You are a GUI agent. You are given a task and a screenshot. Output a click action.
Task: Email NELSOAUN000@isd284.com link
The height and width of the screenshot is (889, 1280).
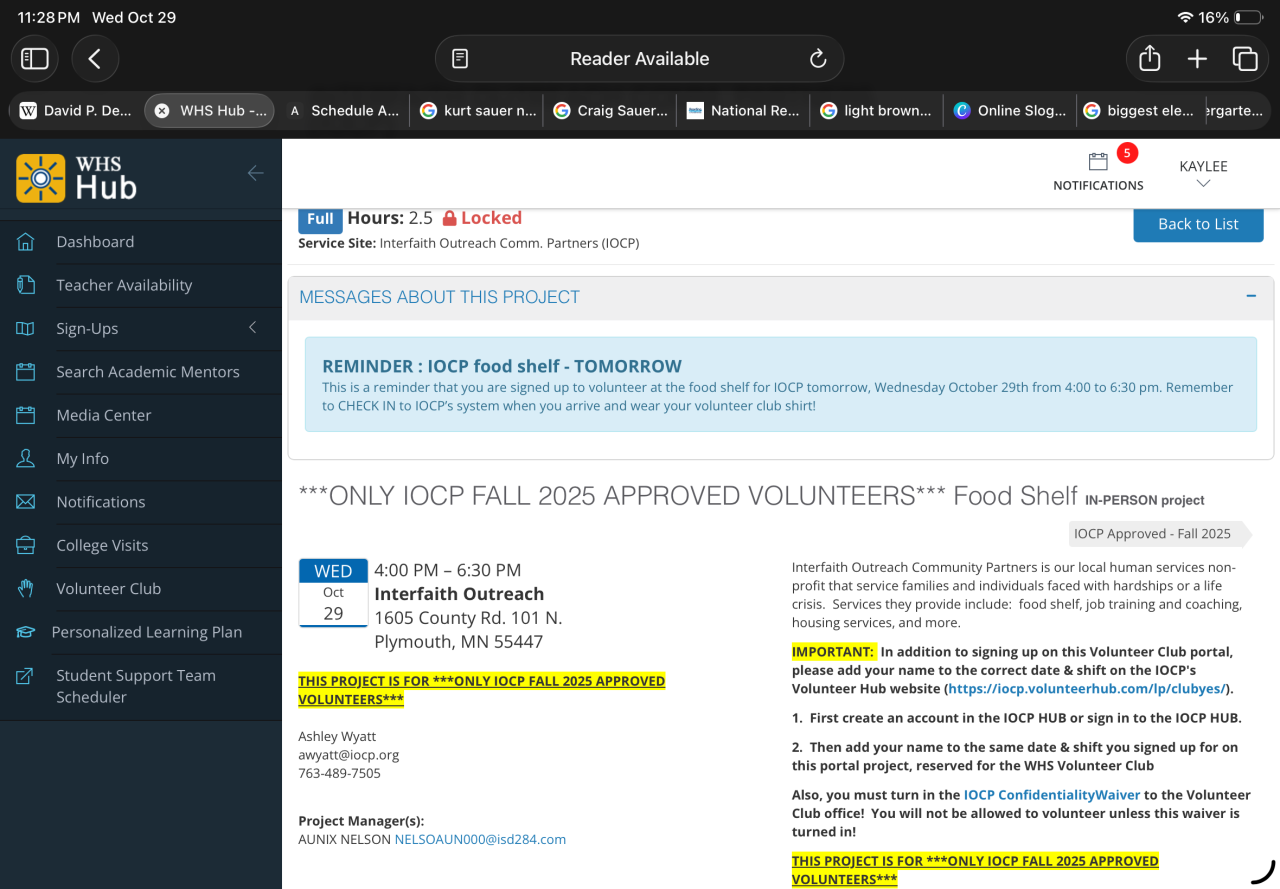point(480,839)
